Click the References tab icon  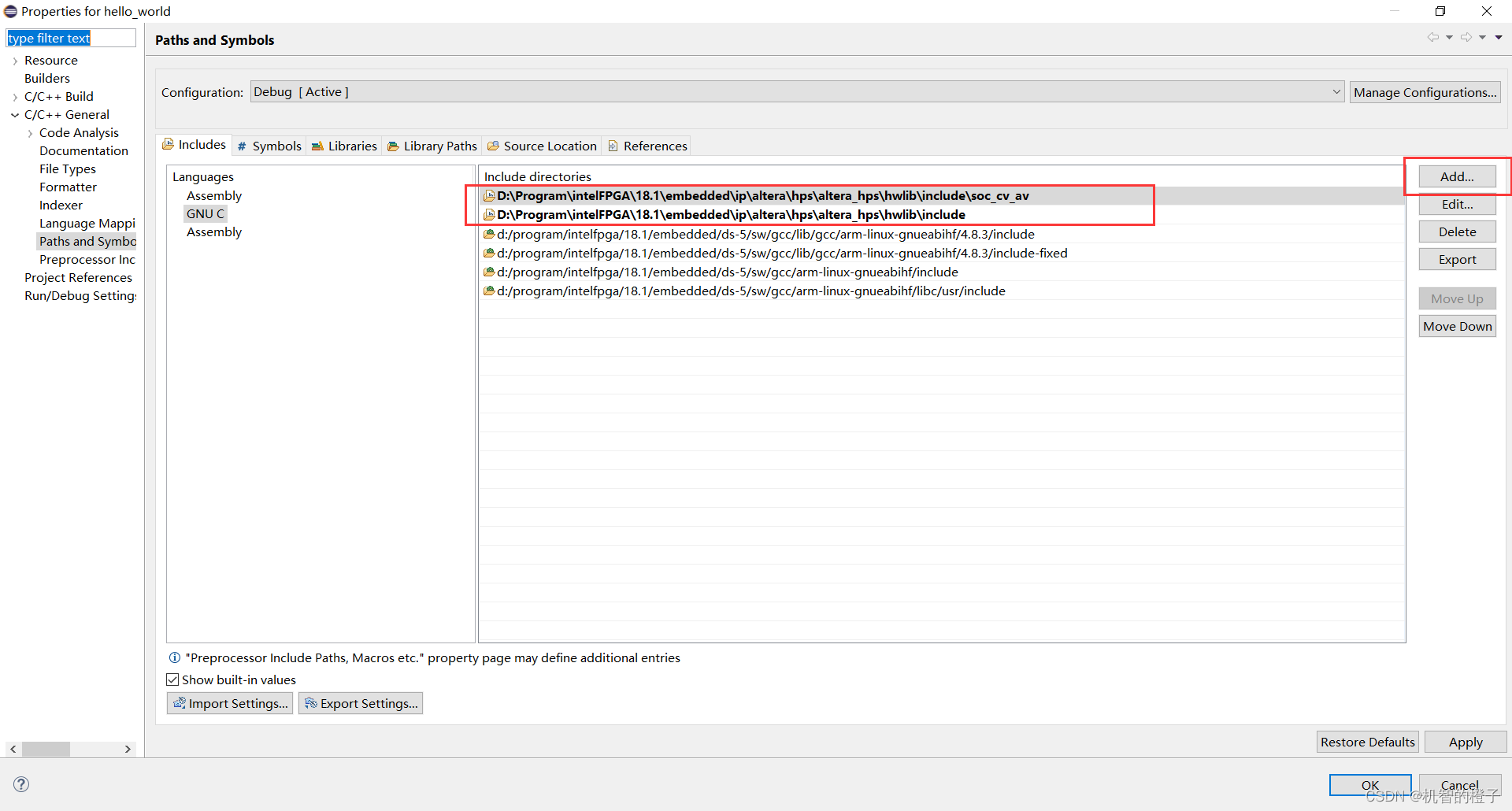pos(613,146)
